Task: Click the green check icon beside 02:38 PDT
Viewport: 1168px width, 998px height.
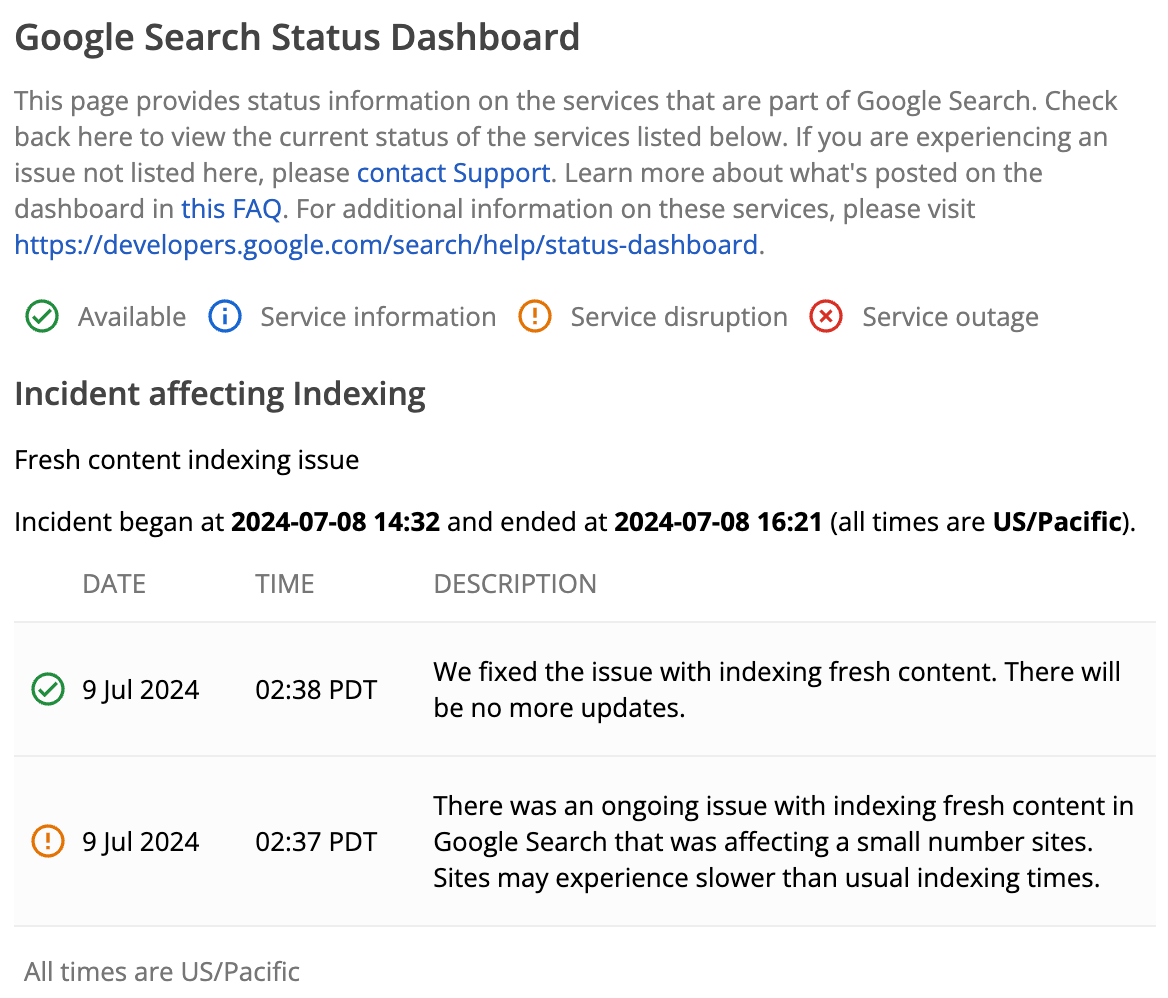Action: tap(48, 690)
